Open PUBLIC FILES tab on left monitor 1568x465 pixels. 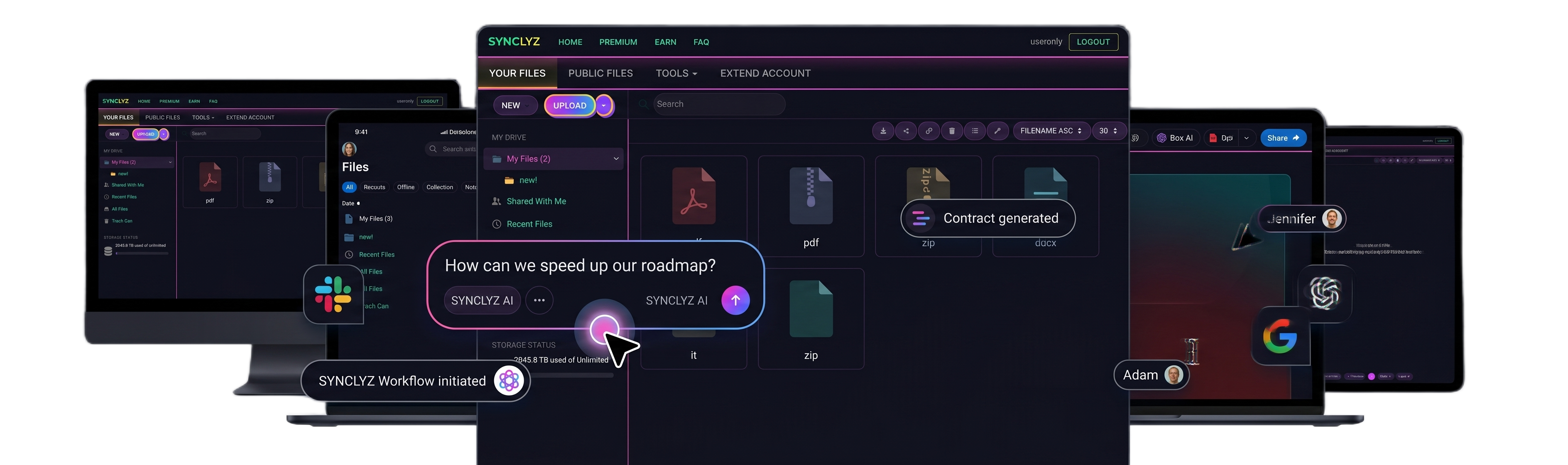point(162,117)
